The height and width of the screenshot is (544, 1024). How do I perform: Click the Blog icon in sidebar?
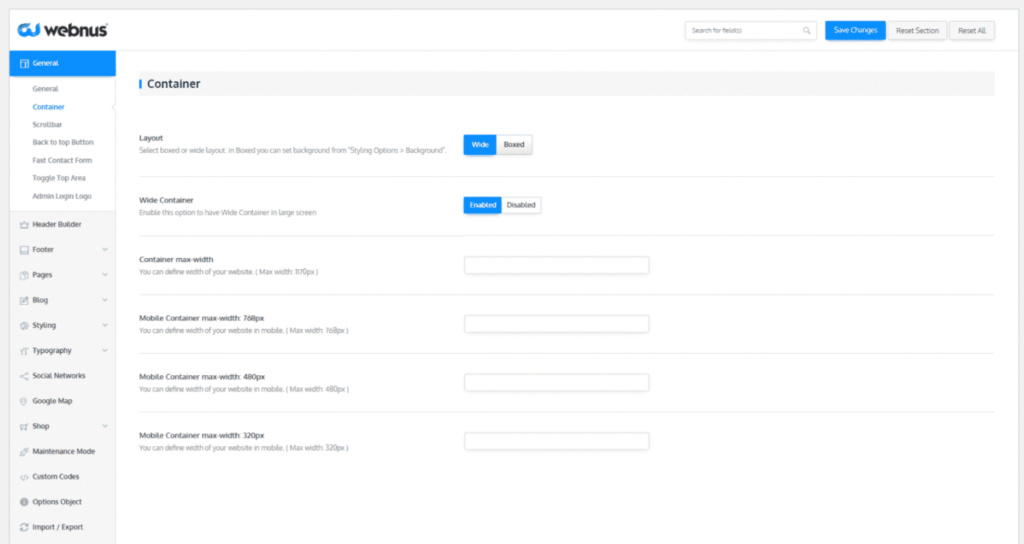(x=24, y=300)
